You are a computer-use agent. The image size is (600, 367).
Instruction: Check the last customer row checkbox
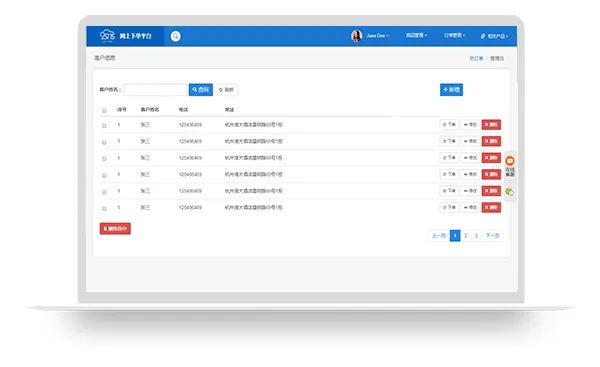(104, 209)
